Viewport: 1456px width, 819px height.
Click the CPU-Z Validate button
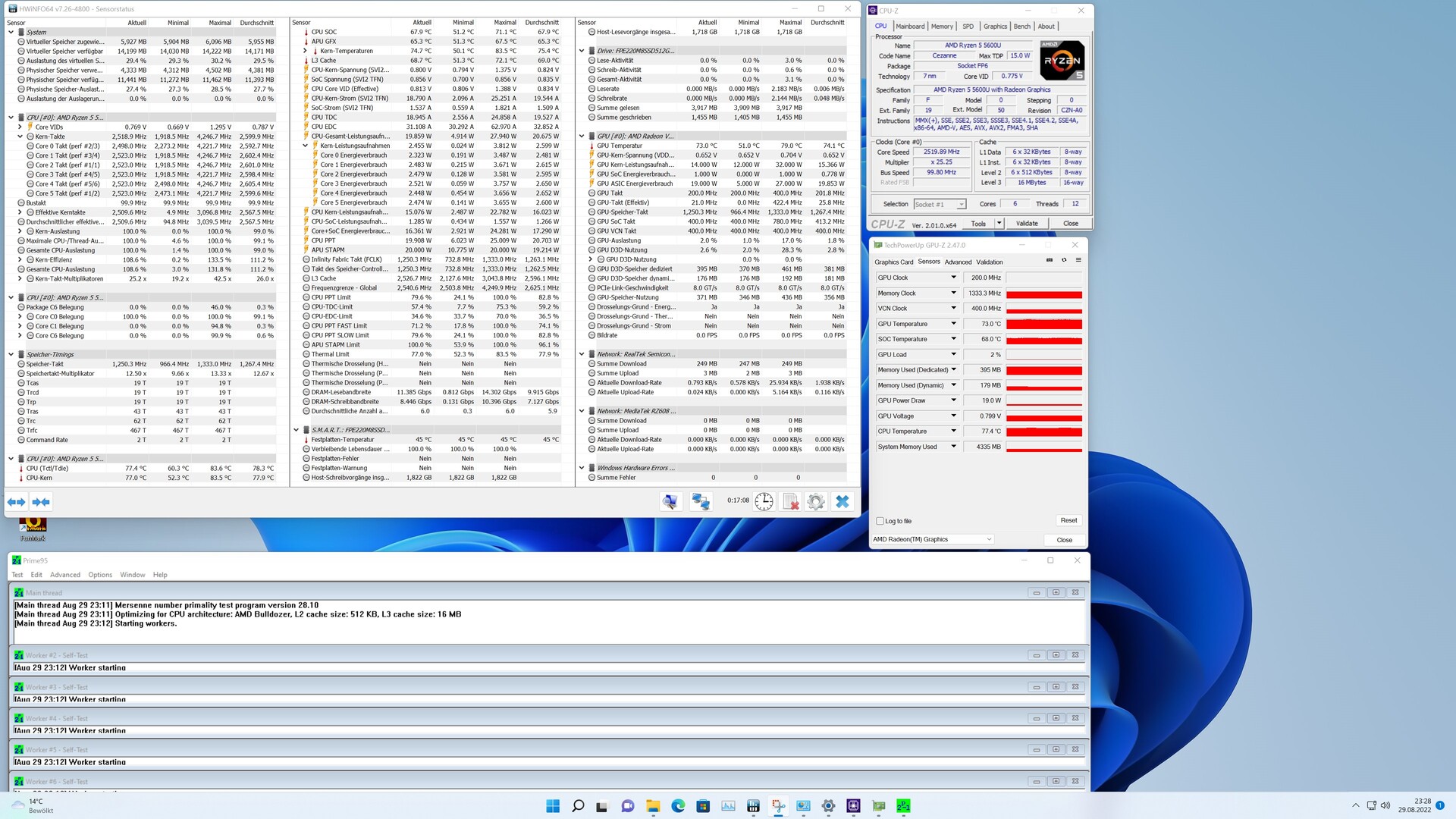click(1027, 224)
